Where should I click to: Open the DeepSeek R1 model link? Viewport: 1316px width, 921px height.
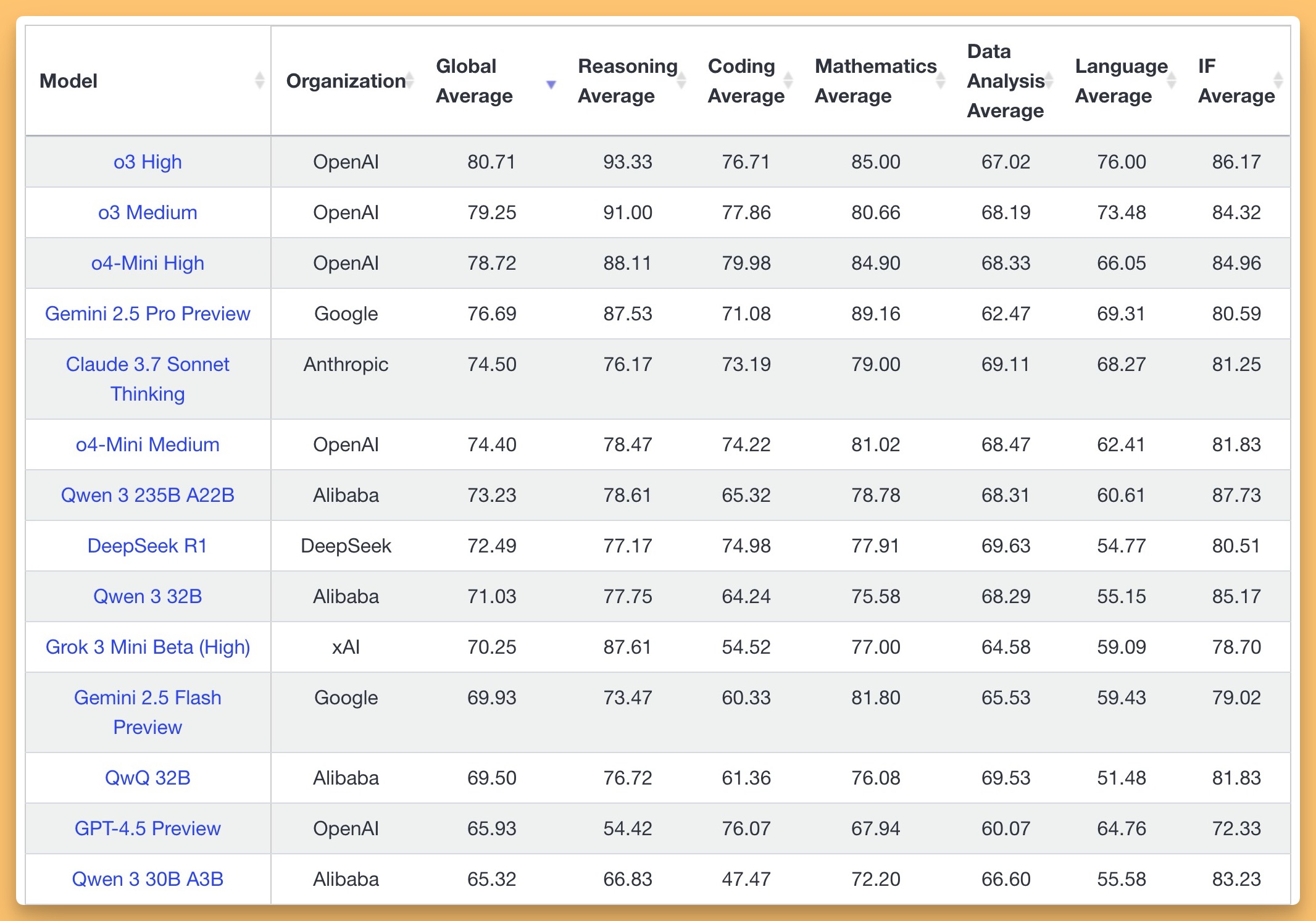tap(148, 546)
